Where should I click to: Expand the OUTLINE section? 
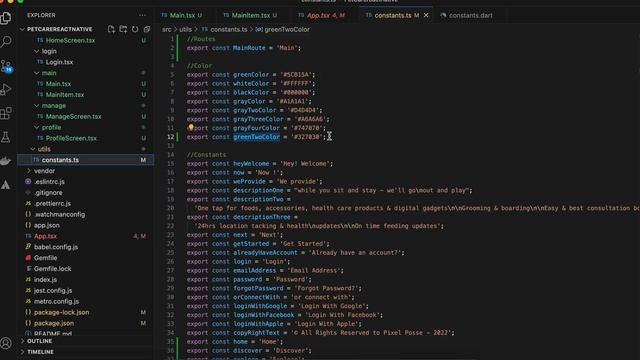click(x=40, y=341)
